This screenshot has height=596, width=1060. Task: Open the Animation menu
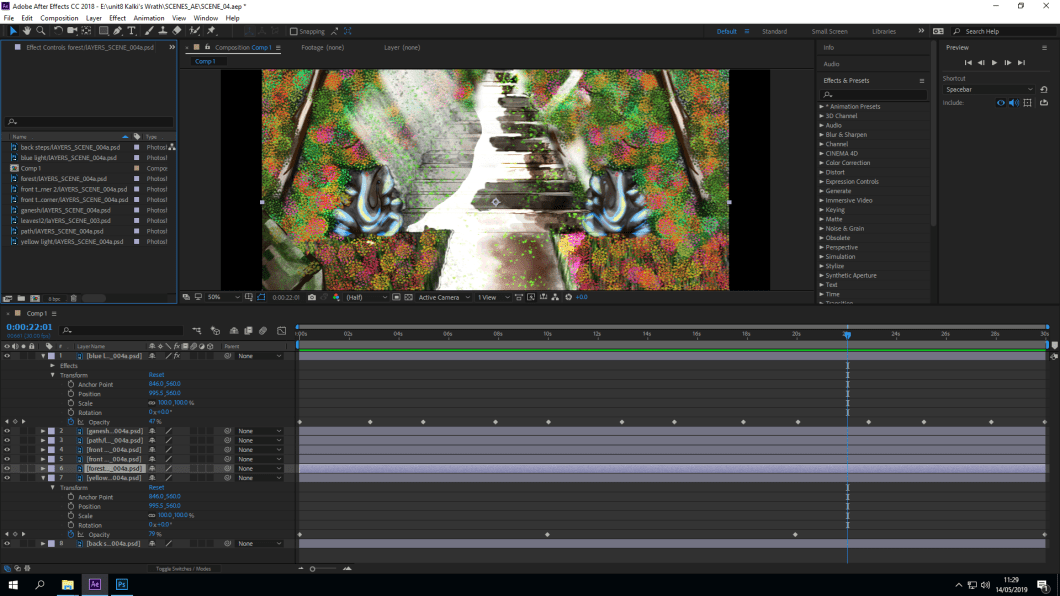[x=148, y=18]
